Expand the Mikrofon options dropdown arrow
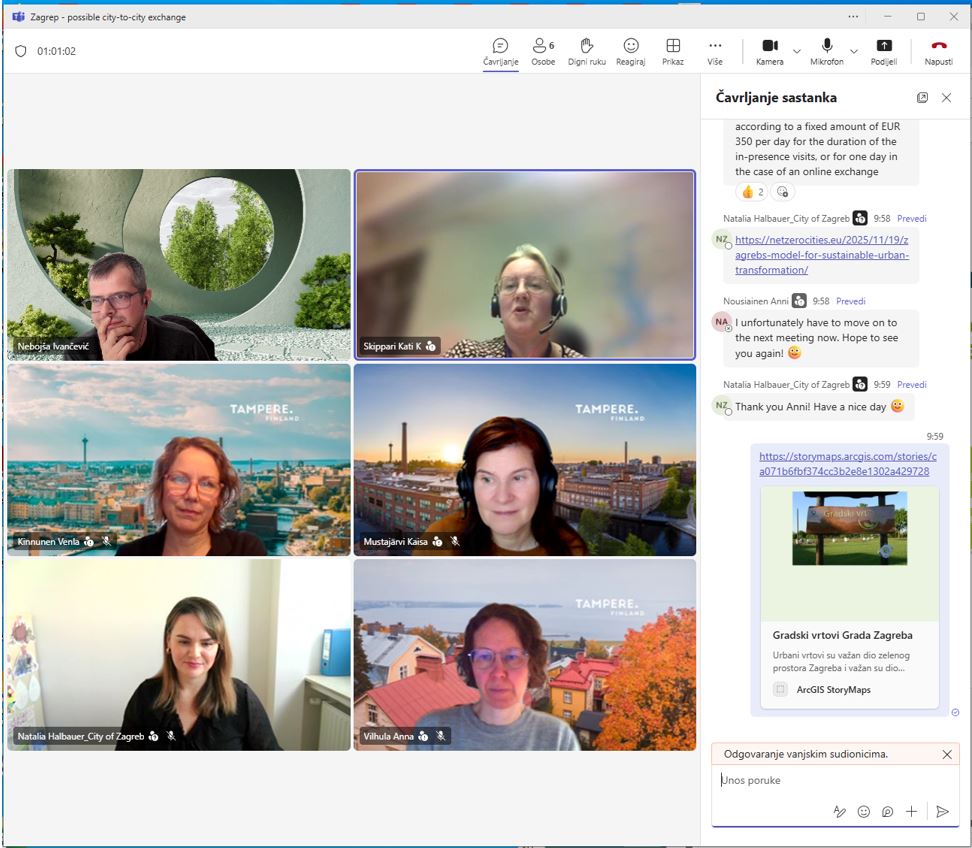 854,51
